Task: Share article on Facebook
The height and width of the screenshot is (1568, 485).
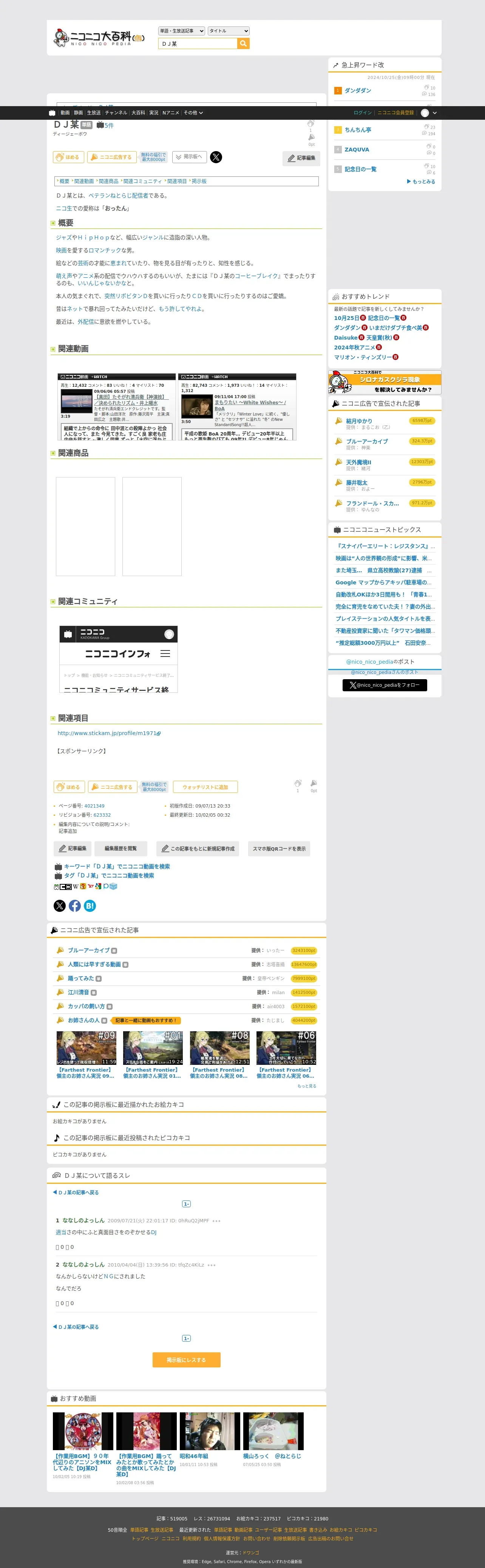Action: [x=75, y=906]
